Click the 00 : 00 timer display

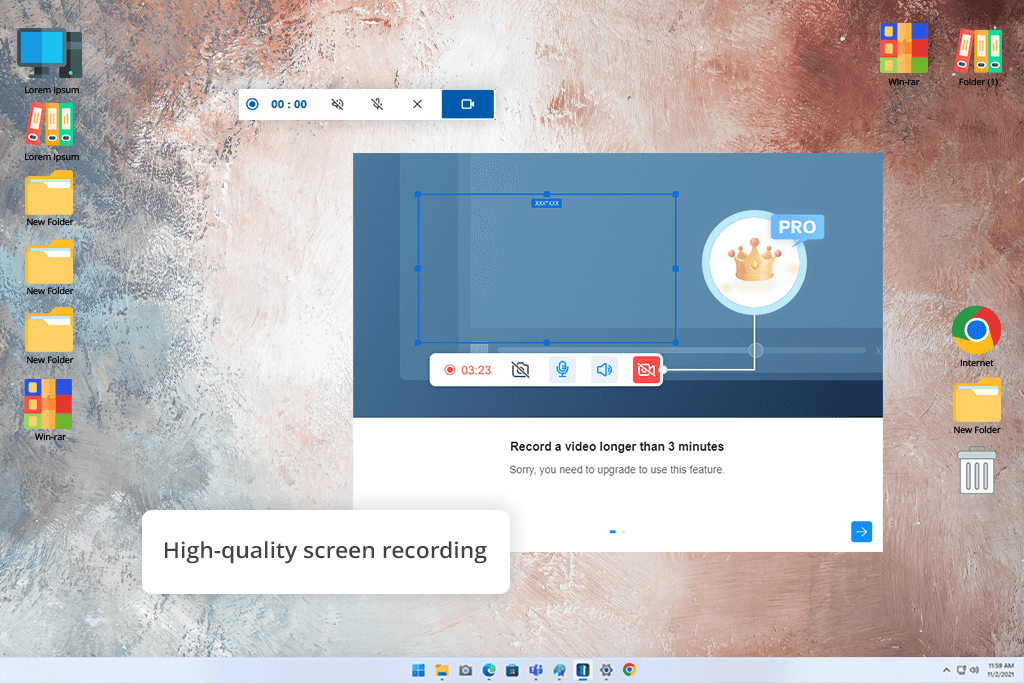[x=289, y=104]
